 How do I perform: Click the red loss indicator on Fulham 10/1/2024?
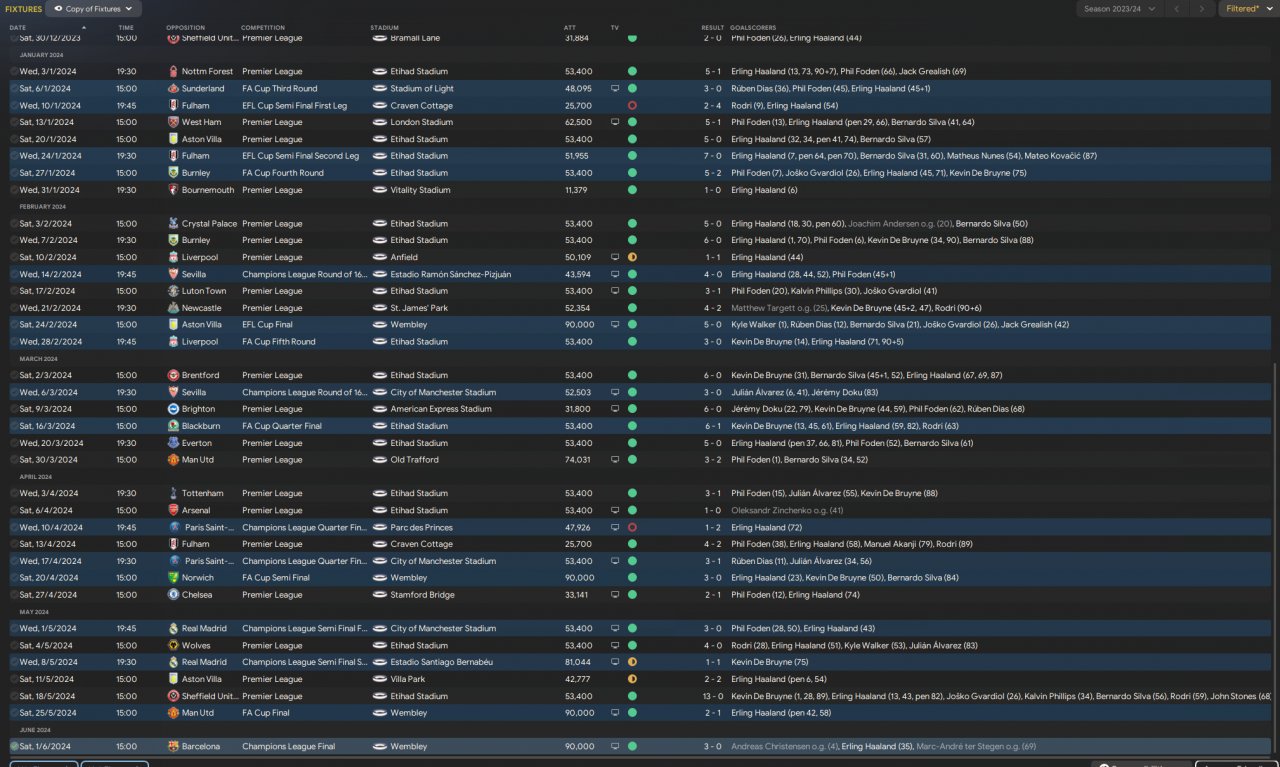[632, 105]
